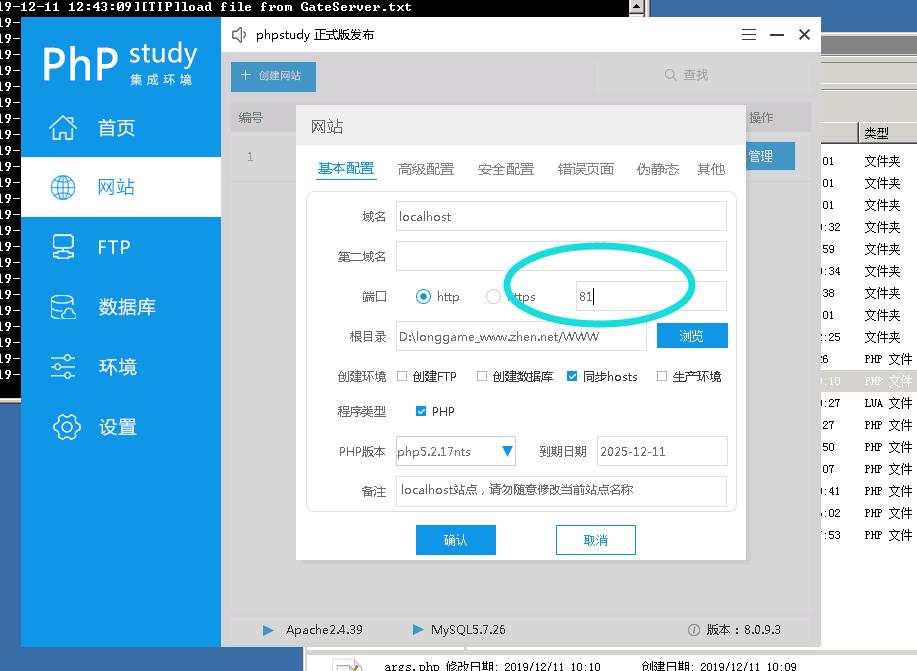Enable the 创建FTP checkbox
The image size is (917, 671).
coord(402,377)
